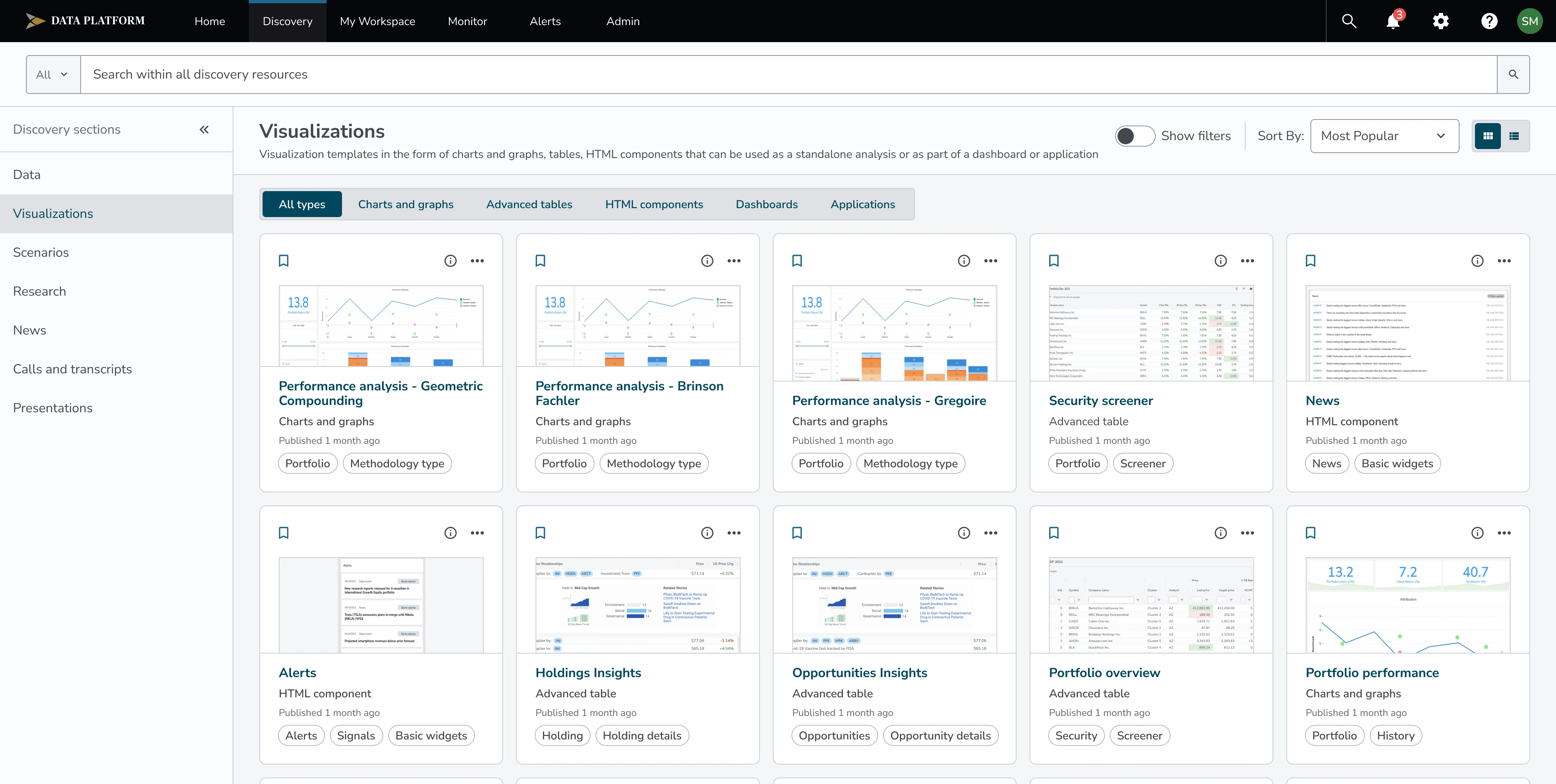This screenshot has height=784, width=1556.
Task: Click the Basic widgets tag on News card
Action: click(x=1396, y=464)
